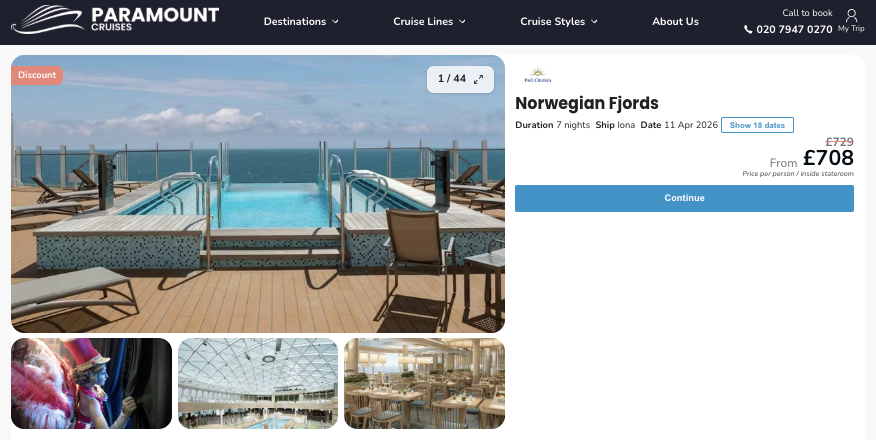Open My Trip account icon
Screen dimensions: 876x440
(851, 15)
